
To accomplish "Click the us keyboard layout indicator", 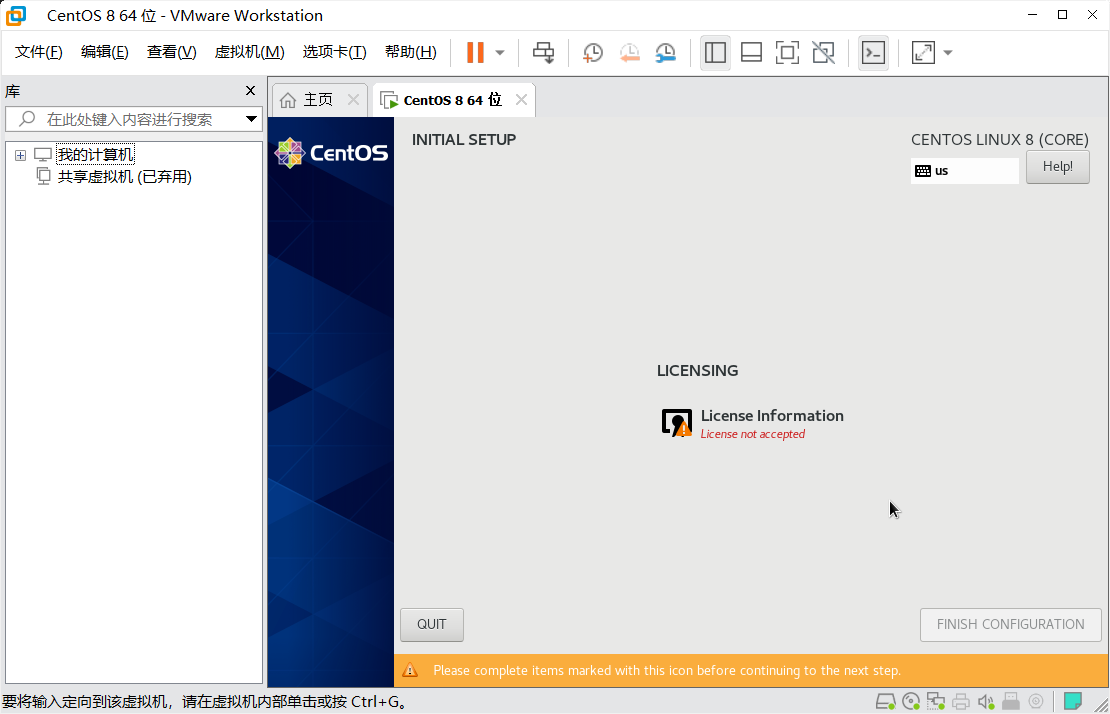I will coord(965,171).
